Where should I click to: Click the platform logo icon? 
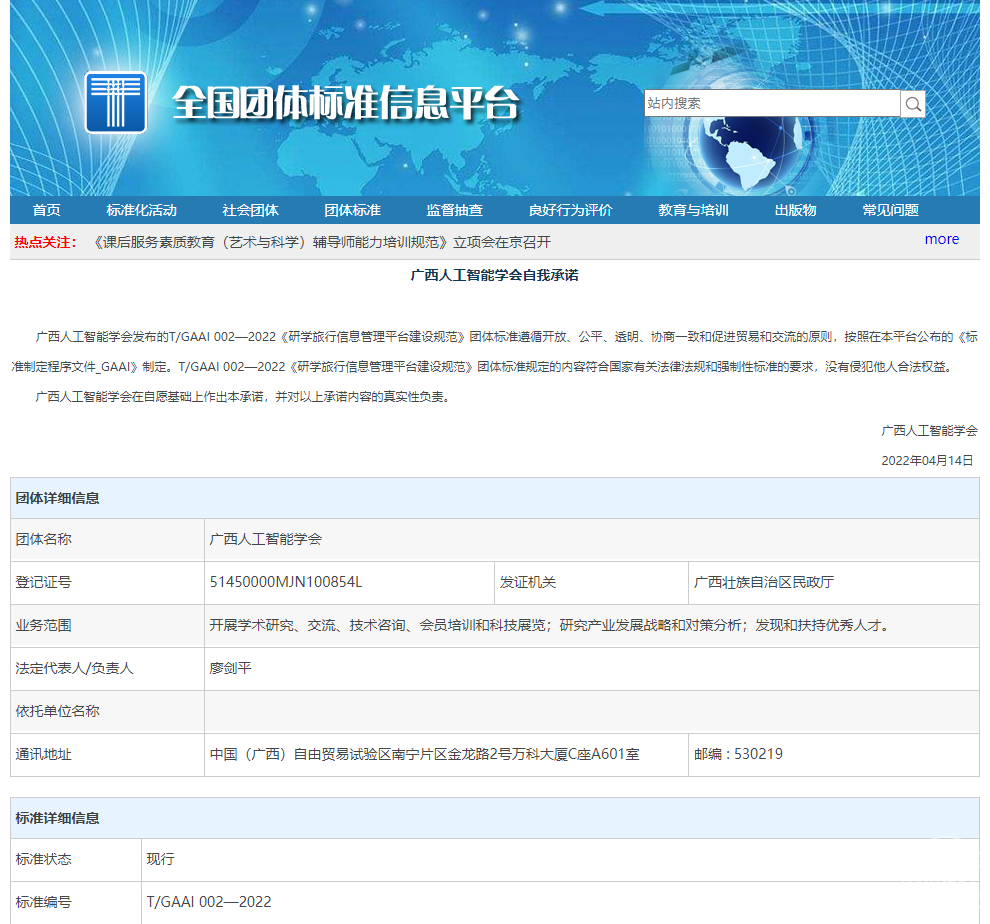tap(116, 102)
